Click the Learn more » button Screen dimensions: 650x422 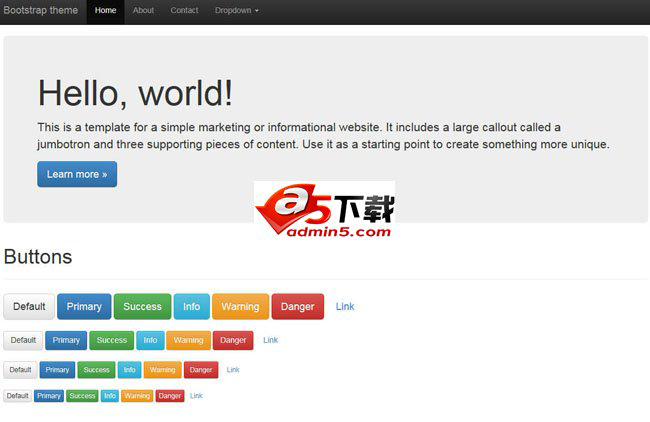pyautogui.click(x=77, y=174)
